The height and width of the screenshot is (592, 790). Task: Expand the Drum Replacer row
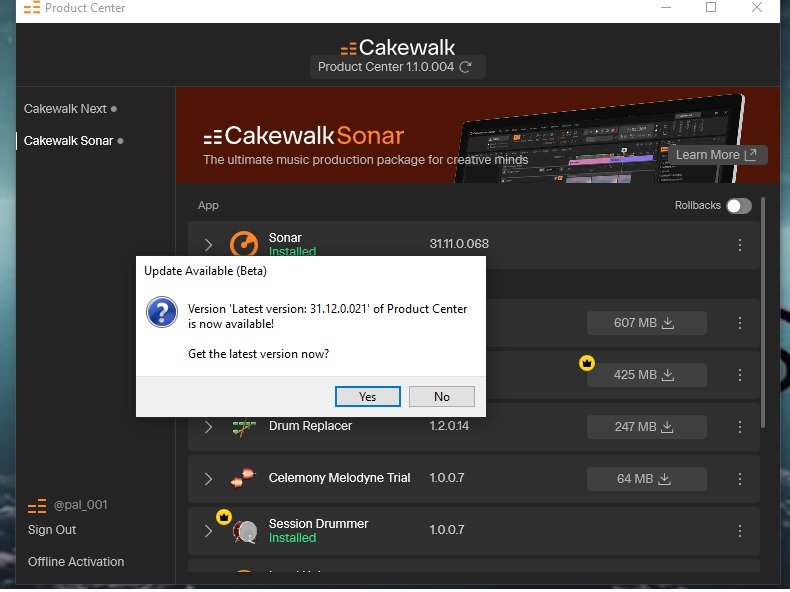(208, 427)
